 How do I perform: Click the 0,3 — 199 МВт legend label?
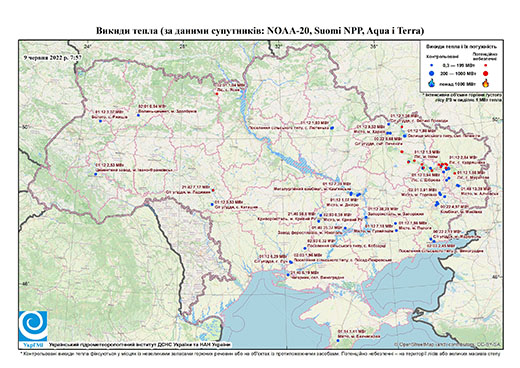click(x=458, y=66)
